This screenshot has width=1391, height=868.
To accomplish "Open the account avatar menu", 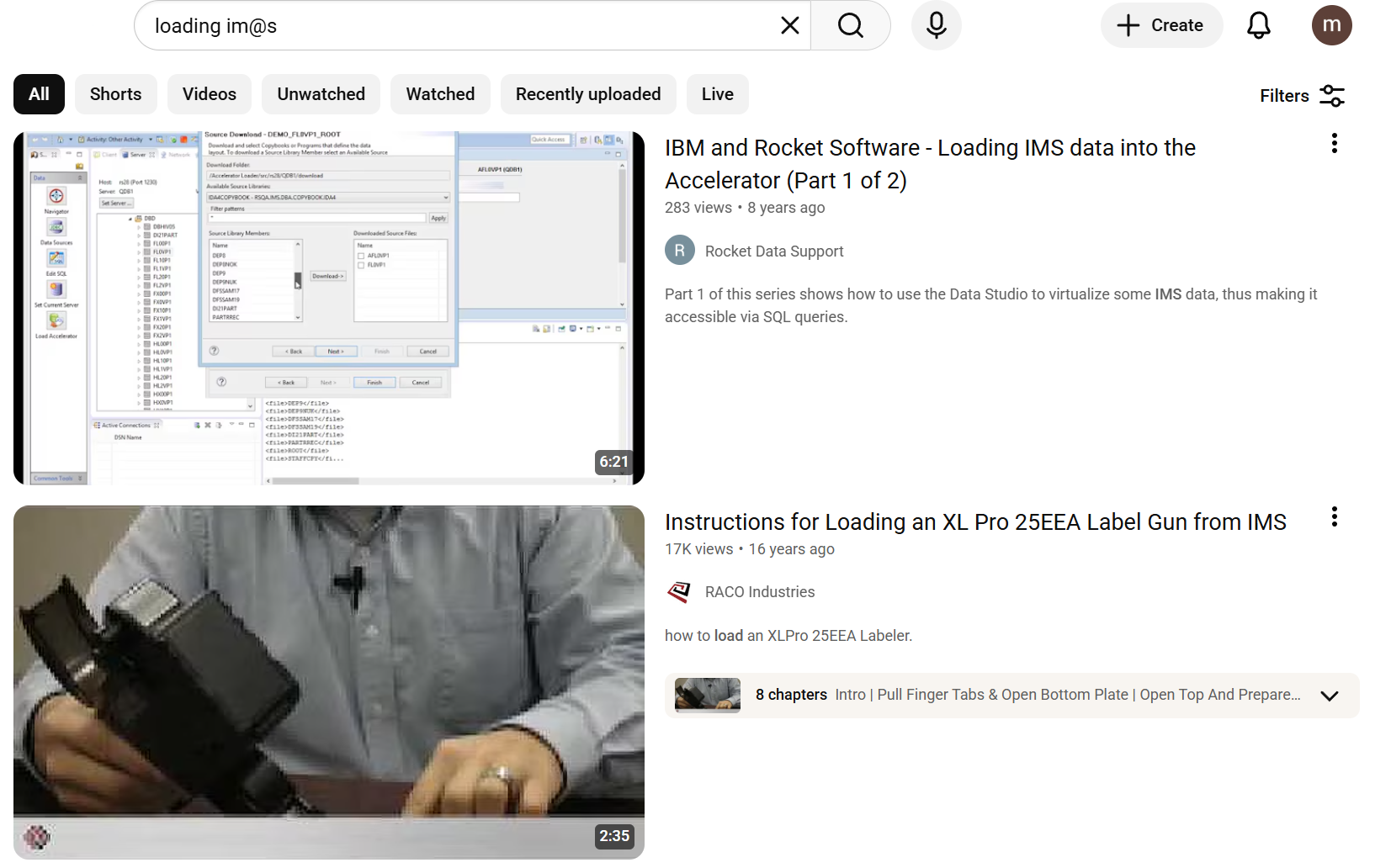I will pos(1331,25).
